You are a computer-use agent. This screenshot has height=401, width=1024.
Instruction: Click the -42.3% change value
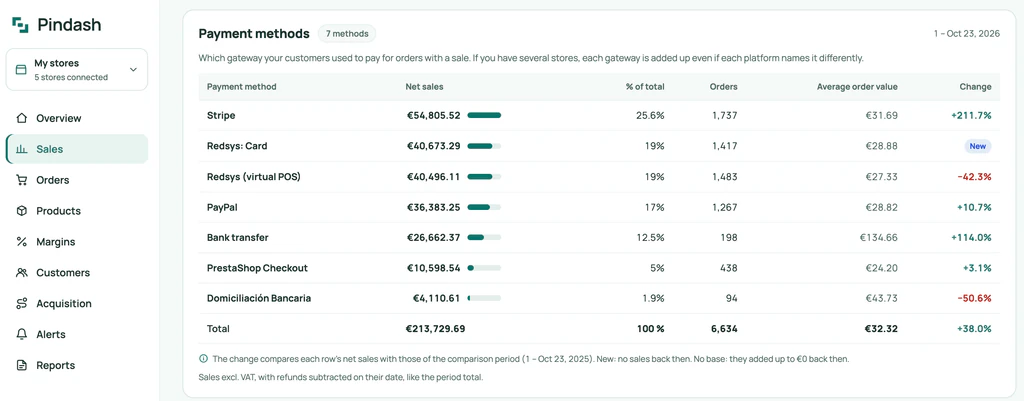click(x=974, y=177)
